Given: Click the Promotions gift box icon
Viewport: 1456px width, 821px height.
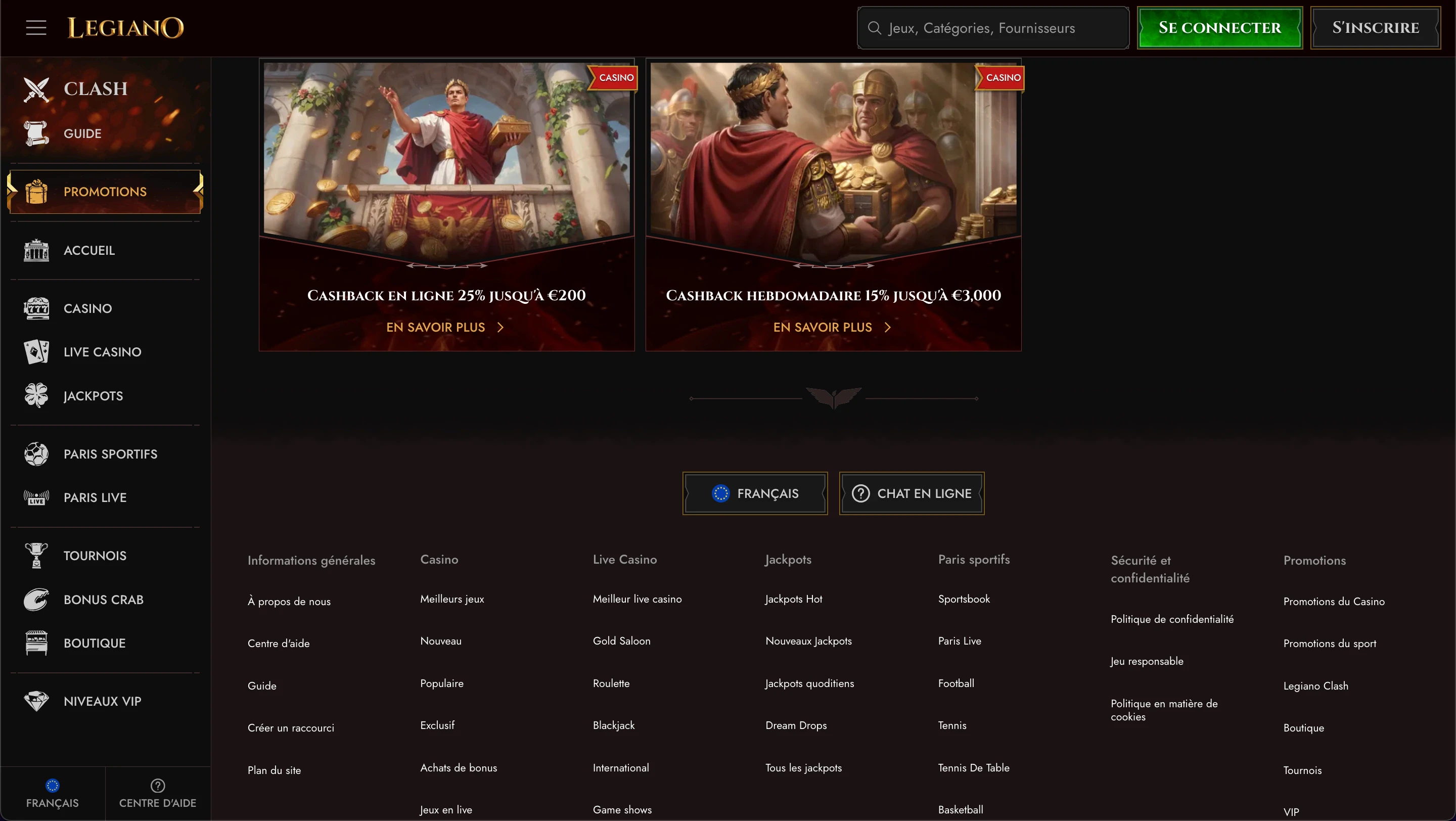Looking at the screenshot, I should (37, 192).
